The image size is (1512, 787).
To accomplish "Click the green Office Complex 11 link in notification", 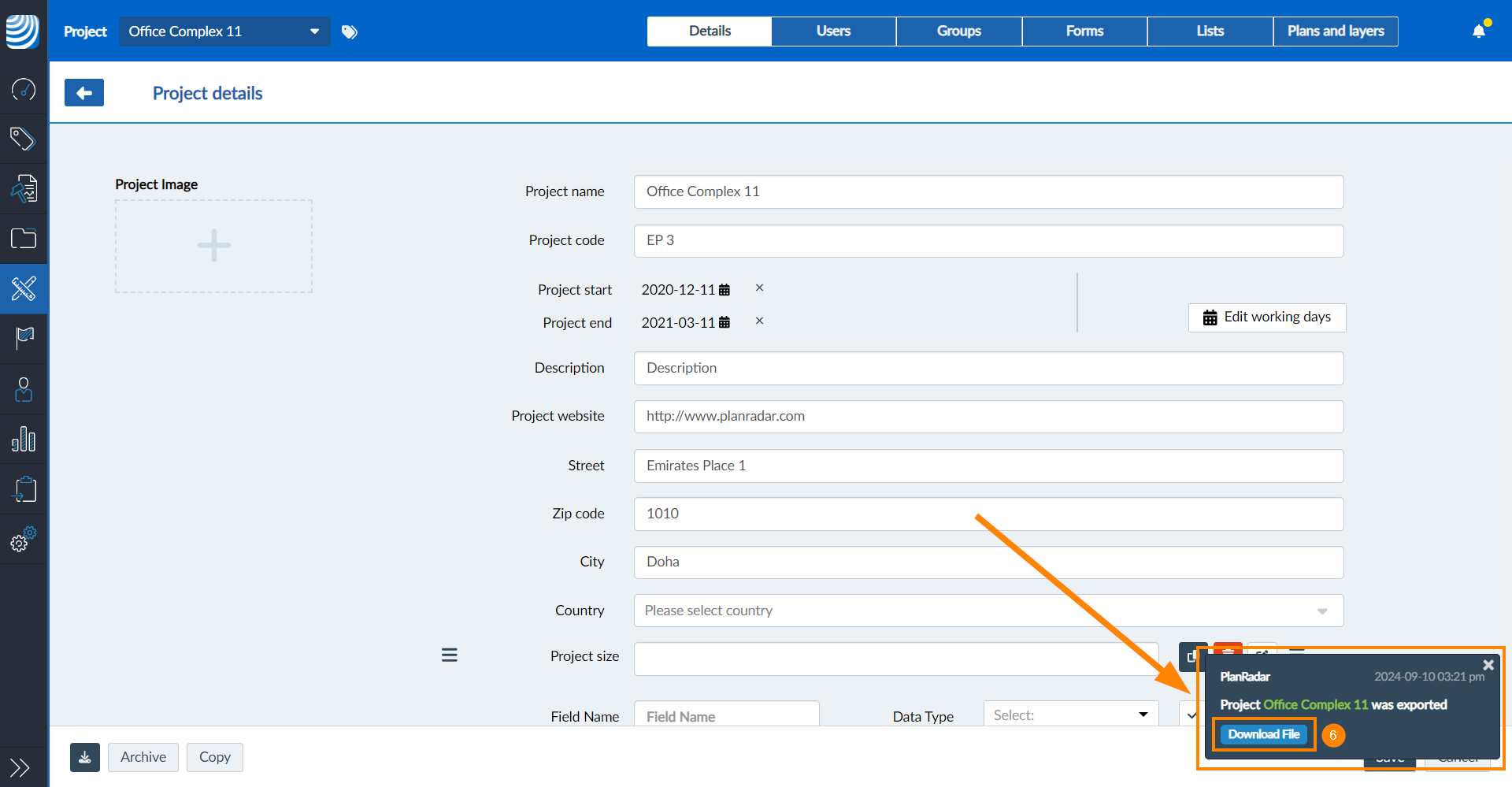I will click(x=1316, y=704).
